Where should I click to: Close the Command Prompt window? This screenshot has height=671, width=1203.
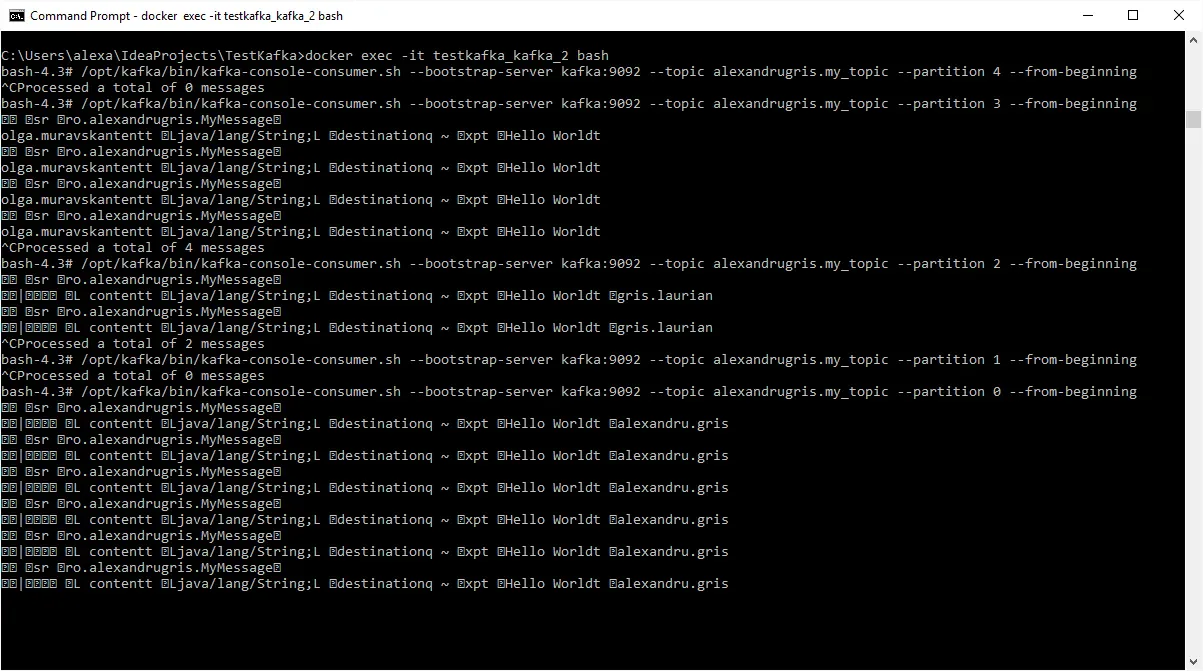pos(1179,16)
